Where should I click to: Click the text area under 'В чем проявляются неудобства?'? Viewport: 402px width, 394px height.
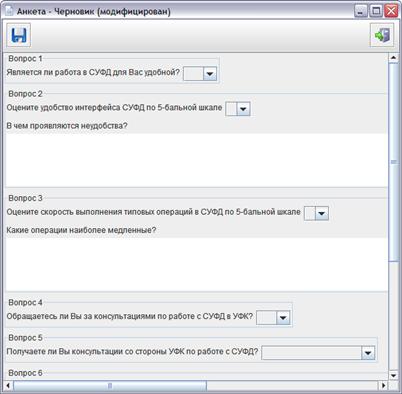196,160
